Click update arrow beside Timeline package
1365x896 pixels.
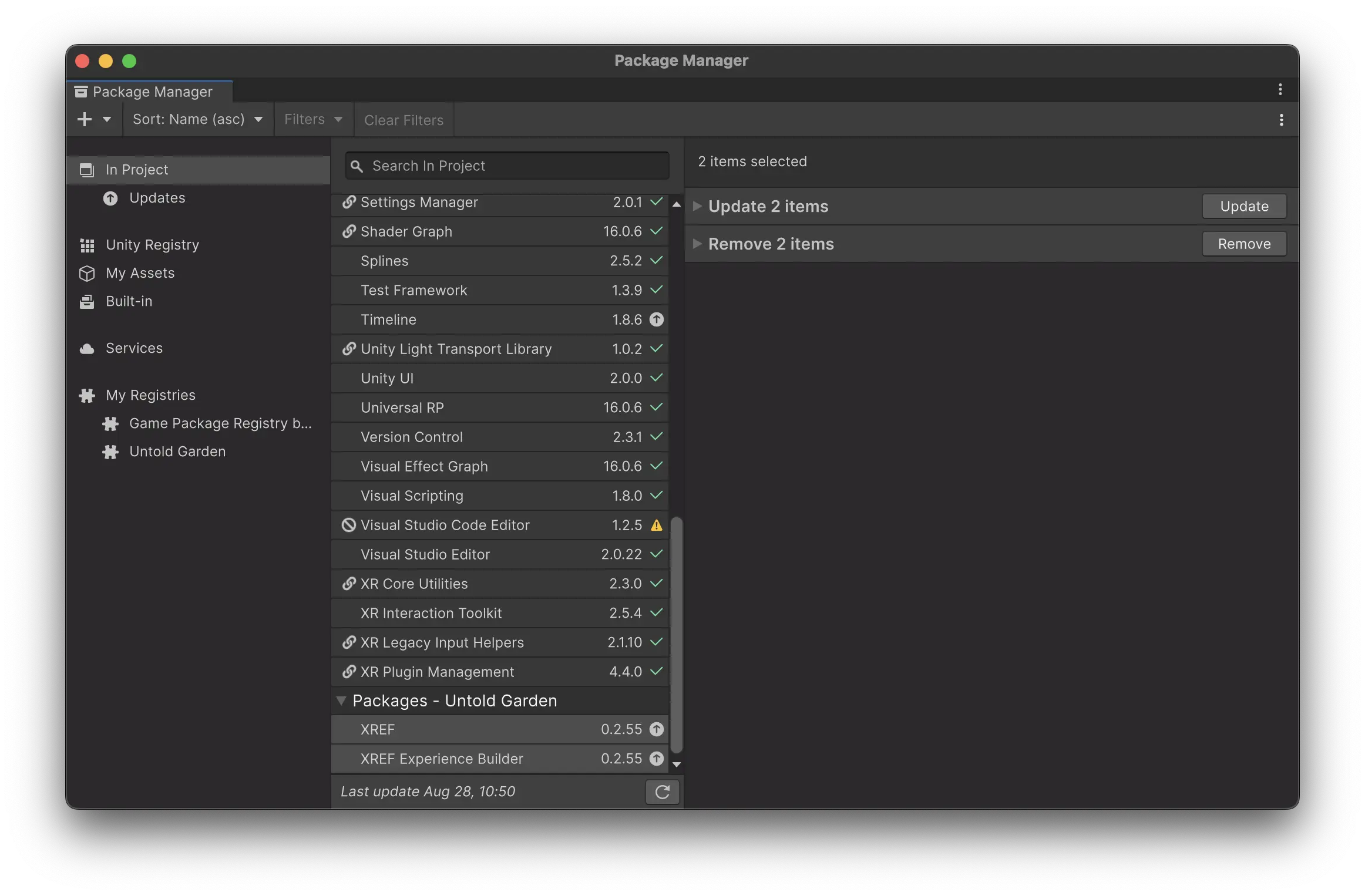(x=656, y=319)
